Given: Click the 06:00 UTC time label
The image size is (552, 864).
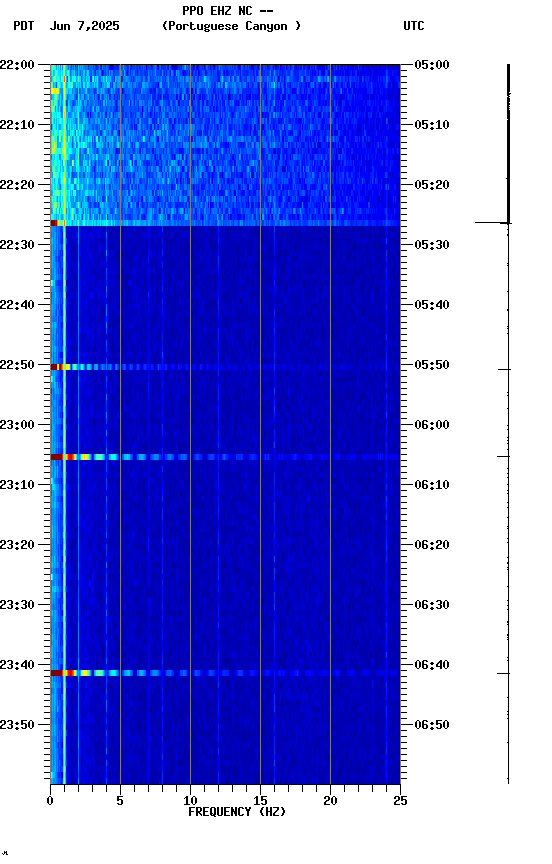Looking at the screenshot, I should [432, 425].
